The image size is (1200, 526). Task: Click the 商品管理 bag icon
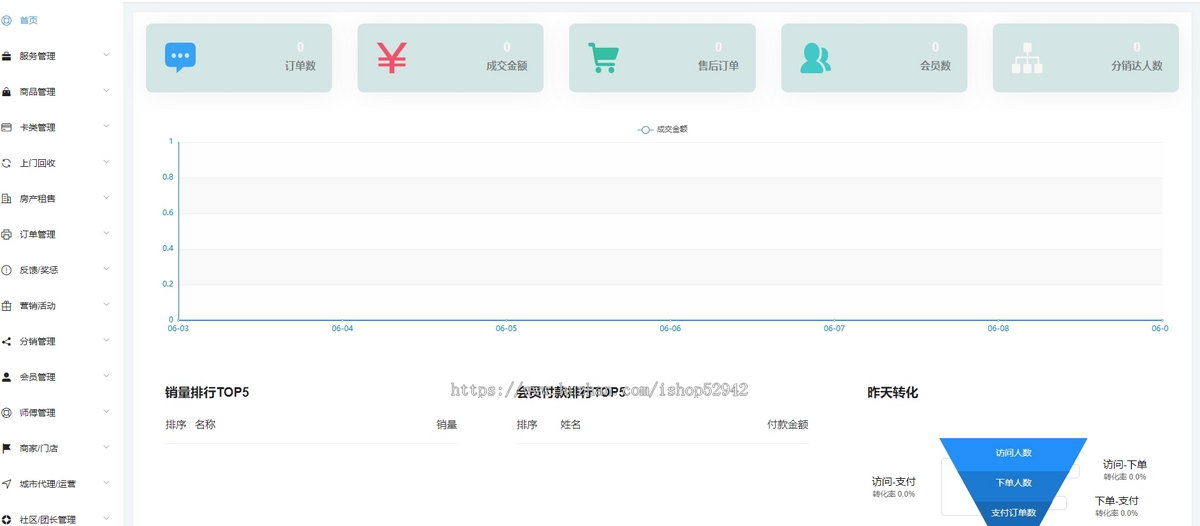coord(7,92)
